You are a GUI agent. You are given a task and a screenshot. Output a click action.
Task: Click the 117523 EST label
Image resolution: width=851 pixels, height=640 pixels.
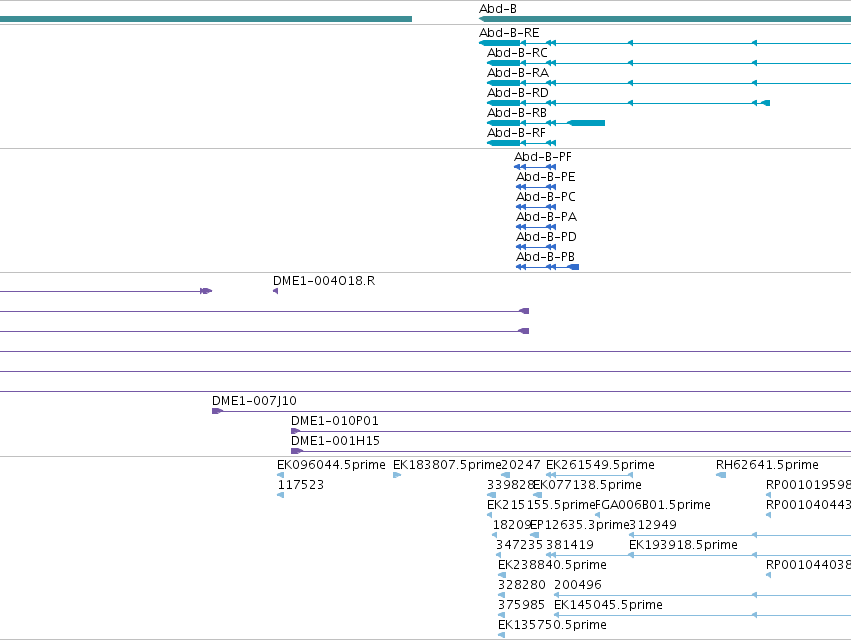click(301, 485)
